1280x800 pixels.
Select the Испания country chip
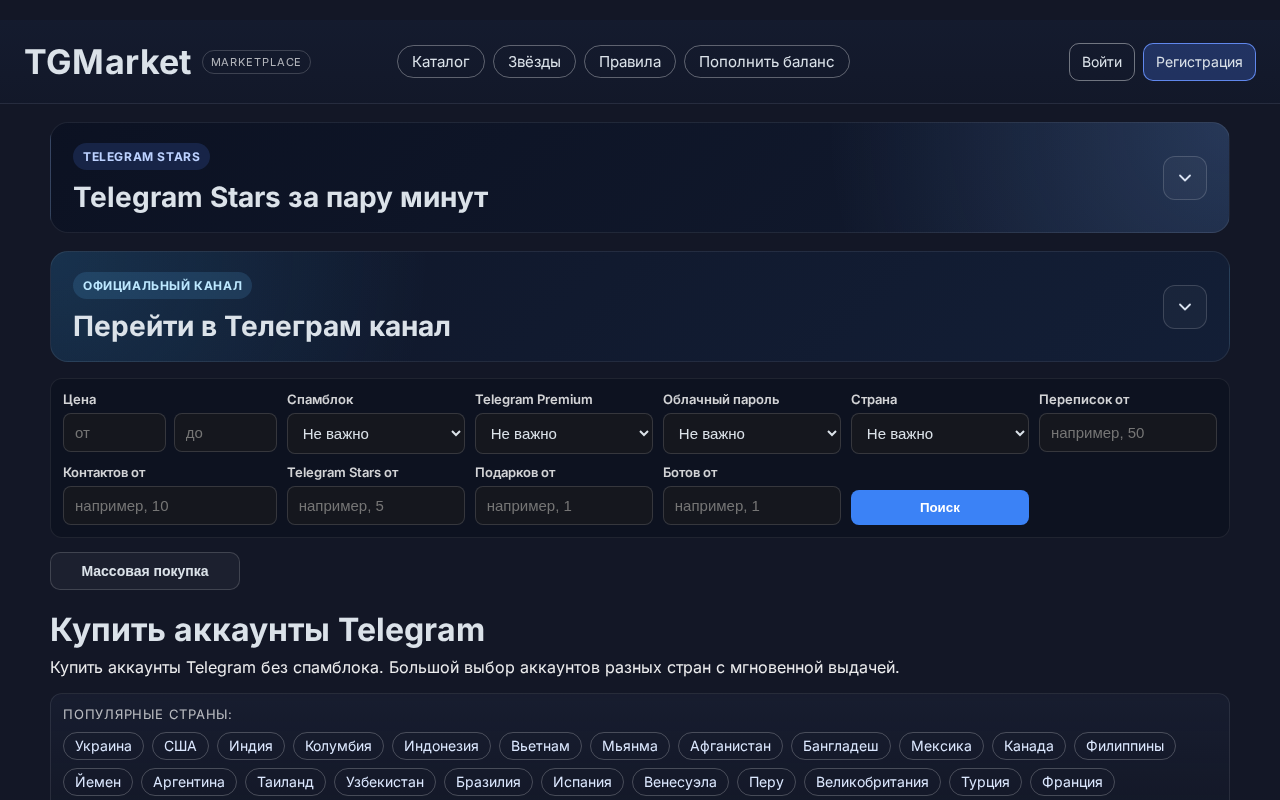pos(582,782)
